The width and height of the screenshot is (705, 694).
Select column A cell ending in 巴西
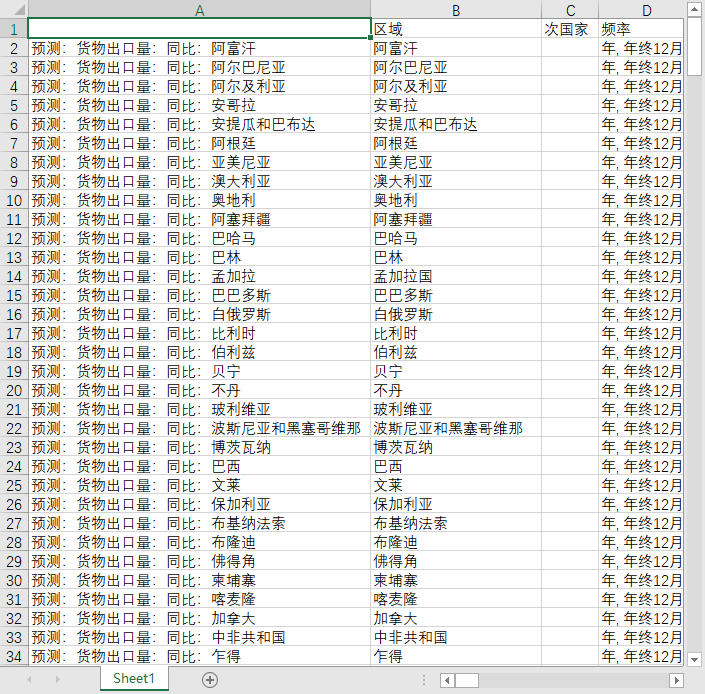(x=199, y=466)
